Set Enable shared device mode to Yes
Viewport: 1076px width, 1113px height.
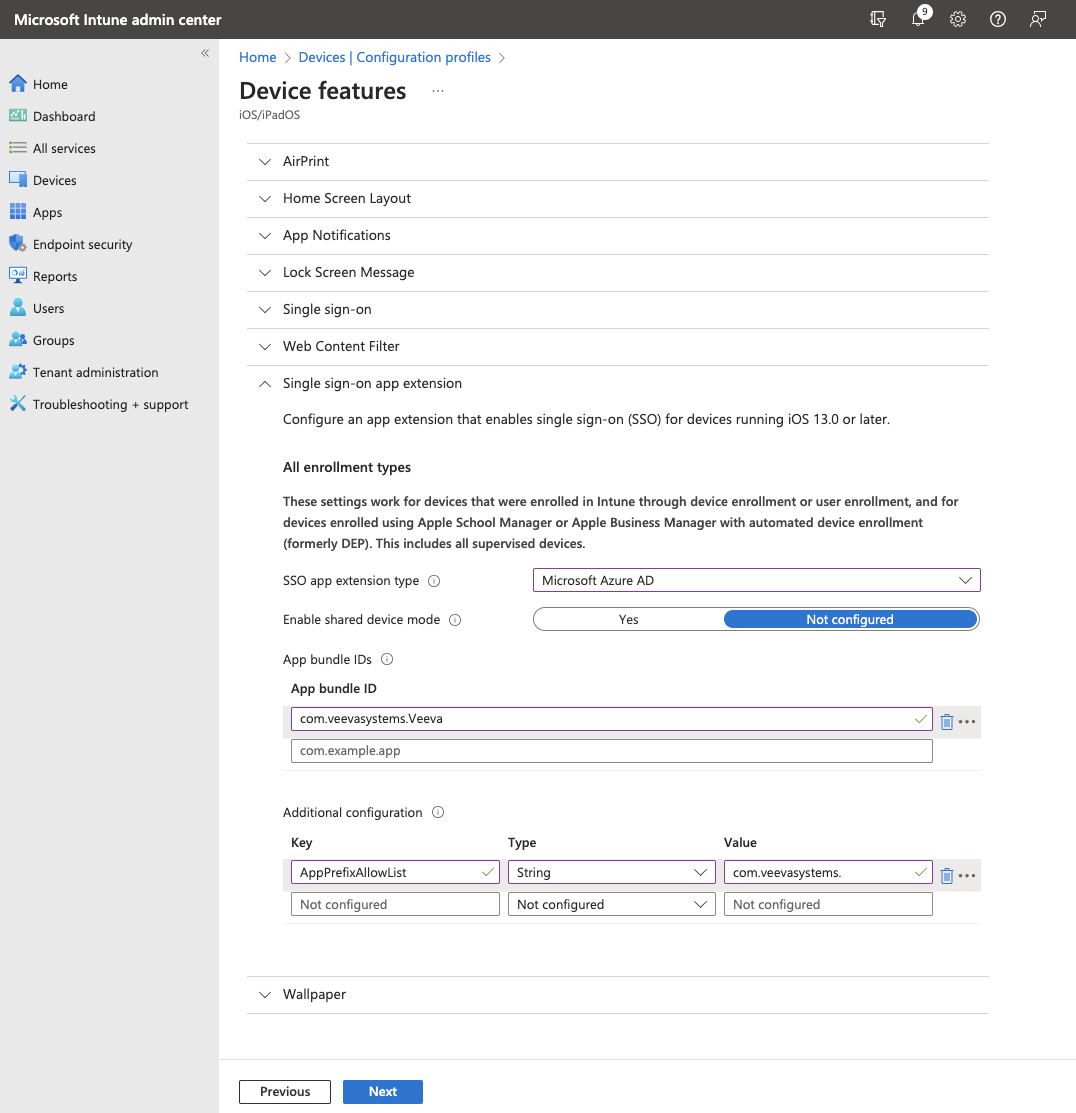628,620
